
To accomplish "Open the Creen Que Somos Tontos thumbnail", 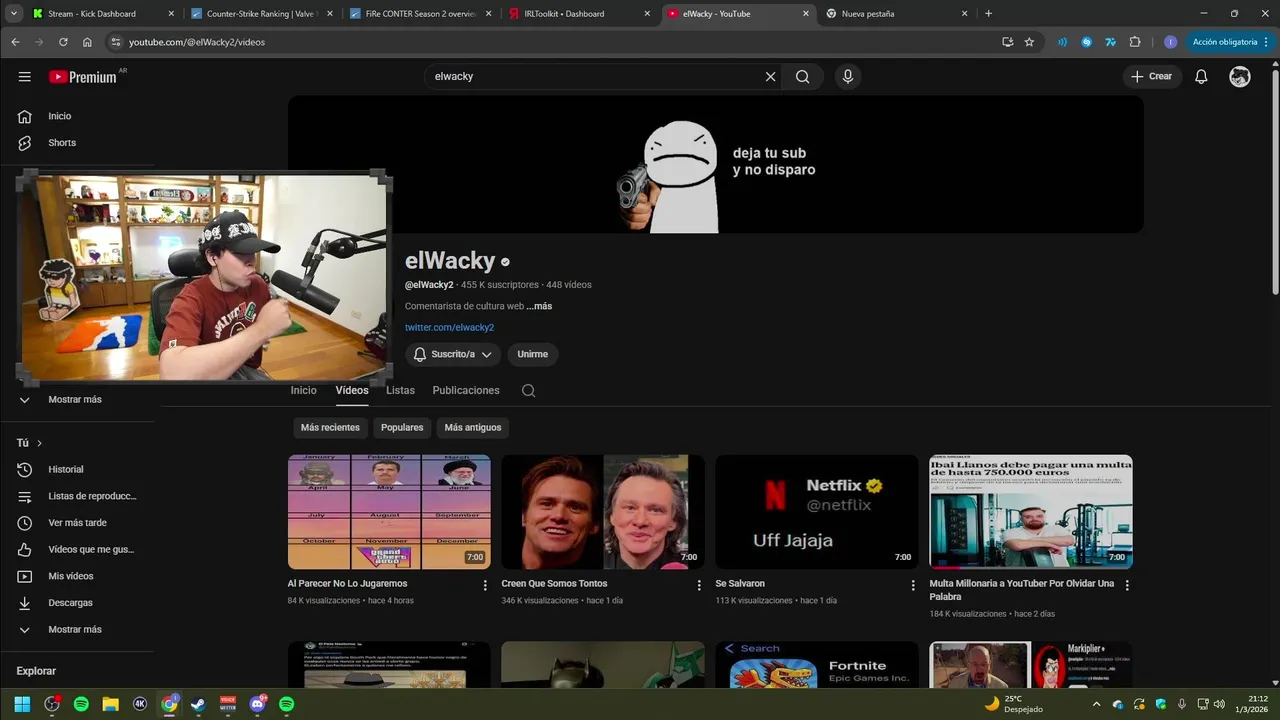I will (603, 512).
